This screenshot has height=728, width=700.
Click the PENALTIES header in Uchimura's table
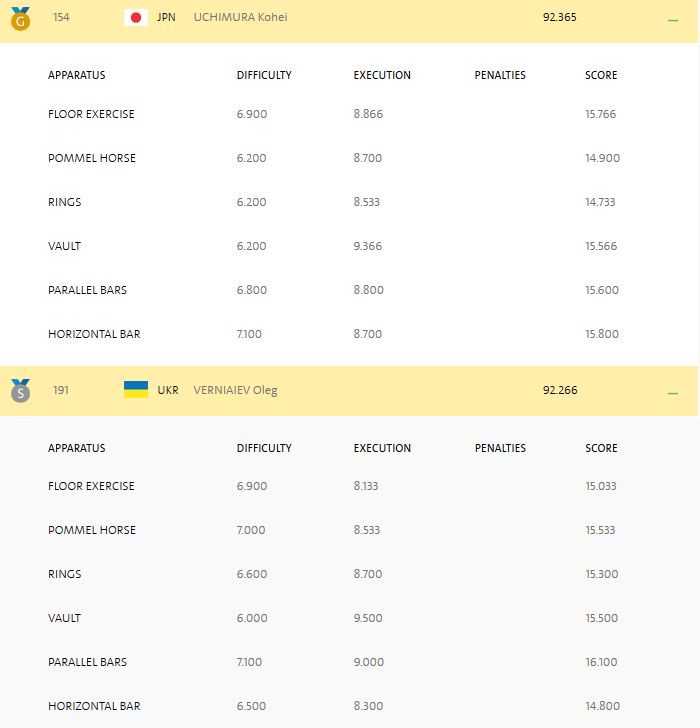pyautogui.click(x=500, y=75)
